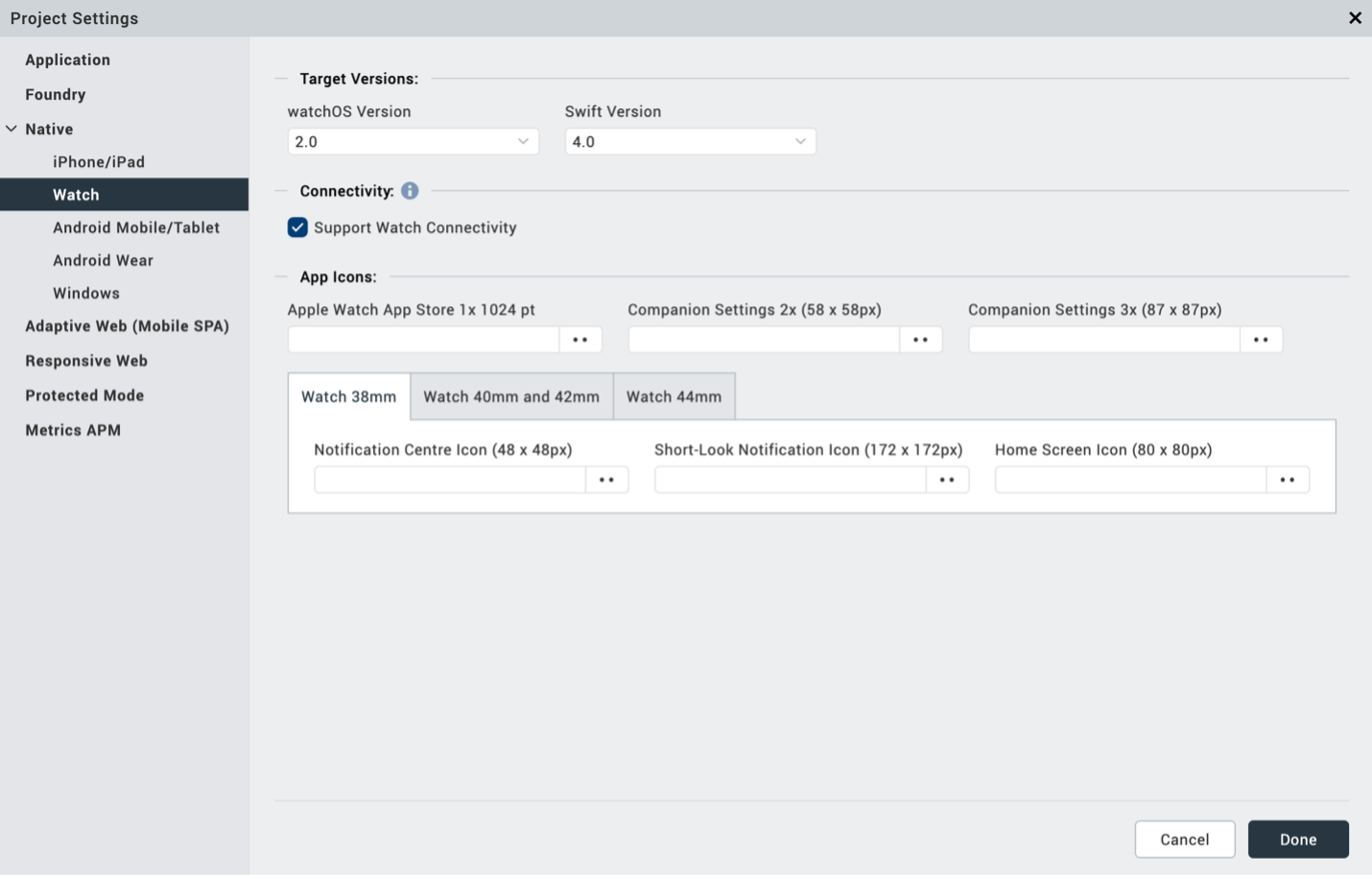Browse for Home Screen Icon file
The width and height of the screenshot is (1372, 879).
[x=1288, y=480]
